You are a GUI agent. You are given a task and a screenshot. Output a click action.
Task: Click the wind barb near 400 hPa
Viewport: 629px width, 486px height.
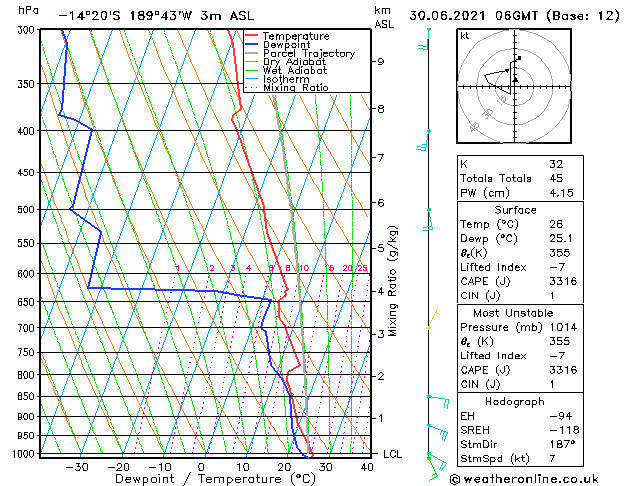(423, 141)
